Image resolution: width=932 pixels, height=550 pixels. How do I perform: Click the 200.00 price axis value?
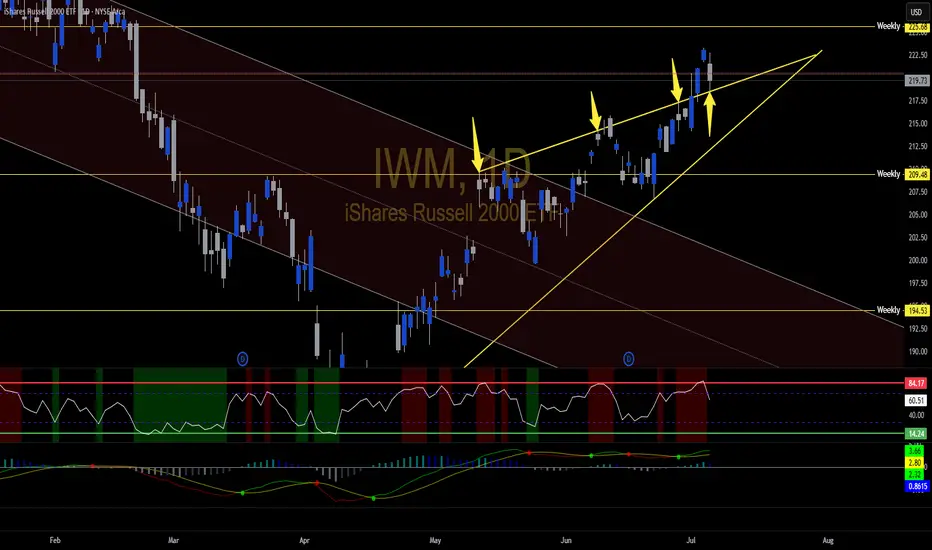(918, 260)
